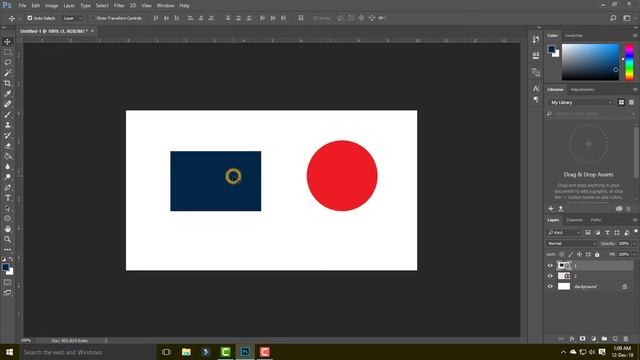Select the History Brush tool
Image resolution: width=640 pixels, height=360 pixels.
[7, 136]
